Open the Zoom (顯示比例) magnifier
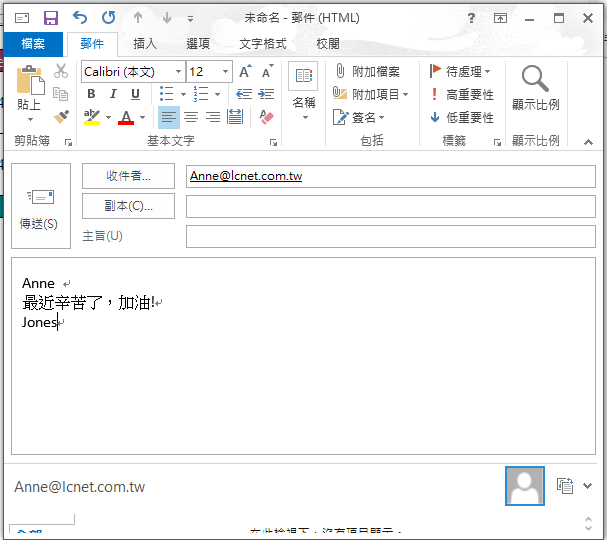The image size is (607, 540). (535, 80)
